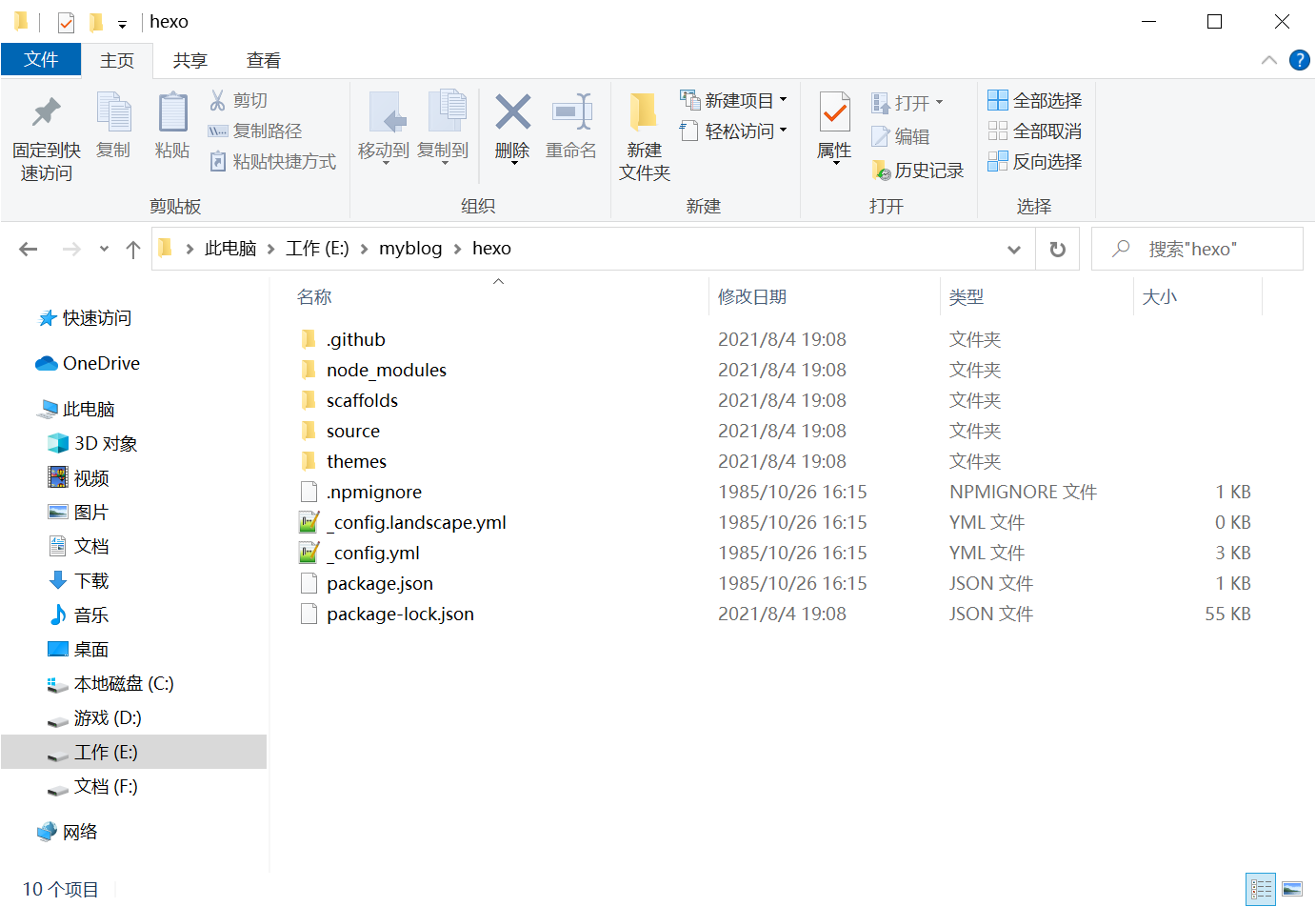Image resolution: width=1316 pixels, height=907 pixels.
Task: Select the .github folder
Action: pos(356,339)
